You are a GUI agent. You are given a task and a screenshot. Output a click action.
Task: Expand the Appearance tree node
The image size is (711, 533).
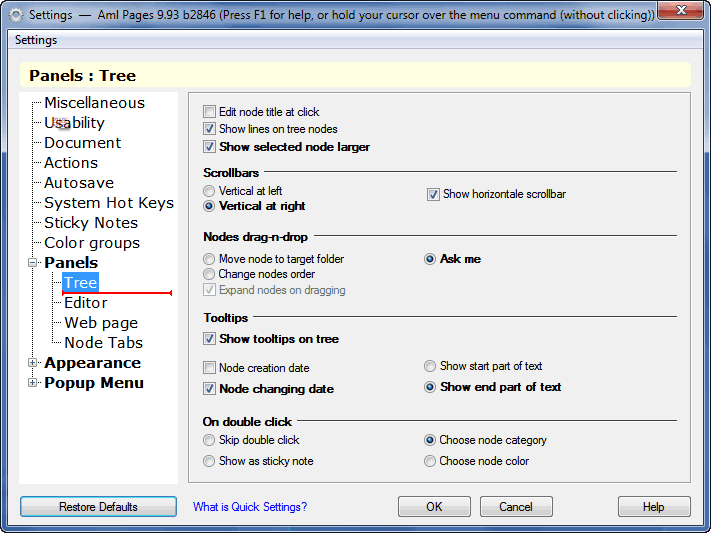coord(32,362)
